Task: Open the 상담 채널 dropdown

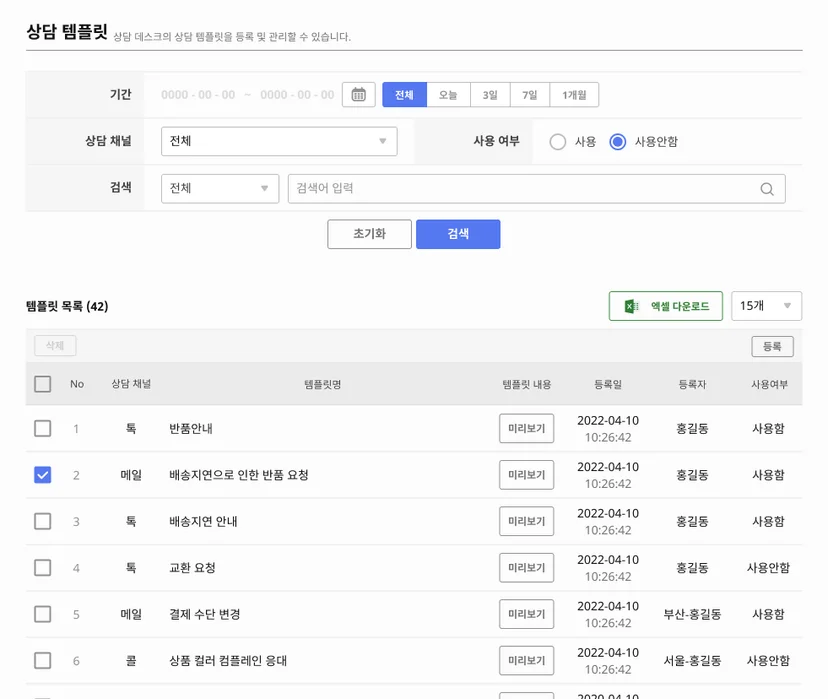Action: 279,141
